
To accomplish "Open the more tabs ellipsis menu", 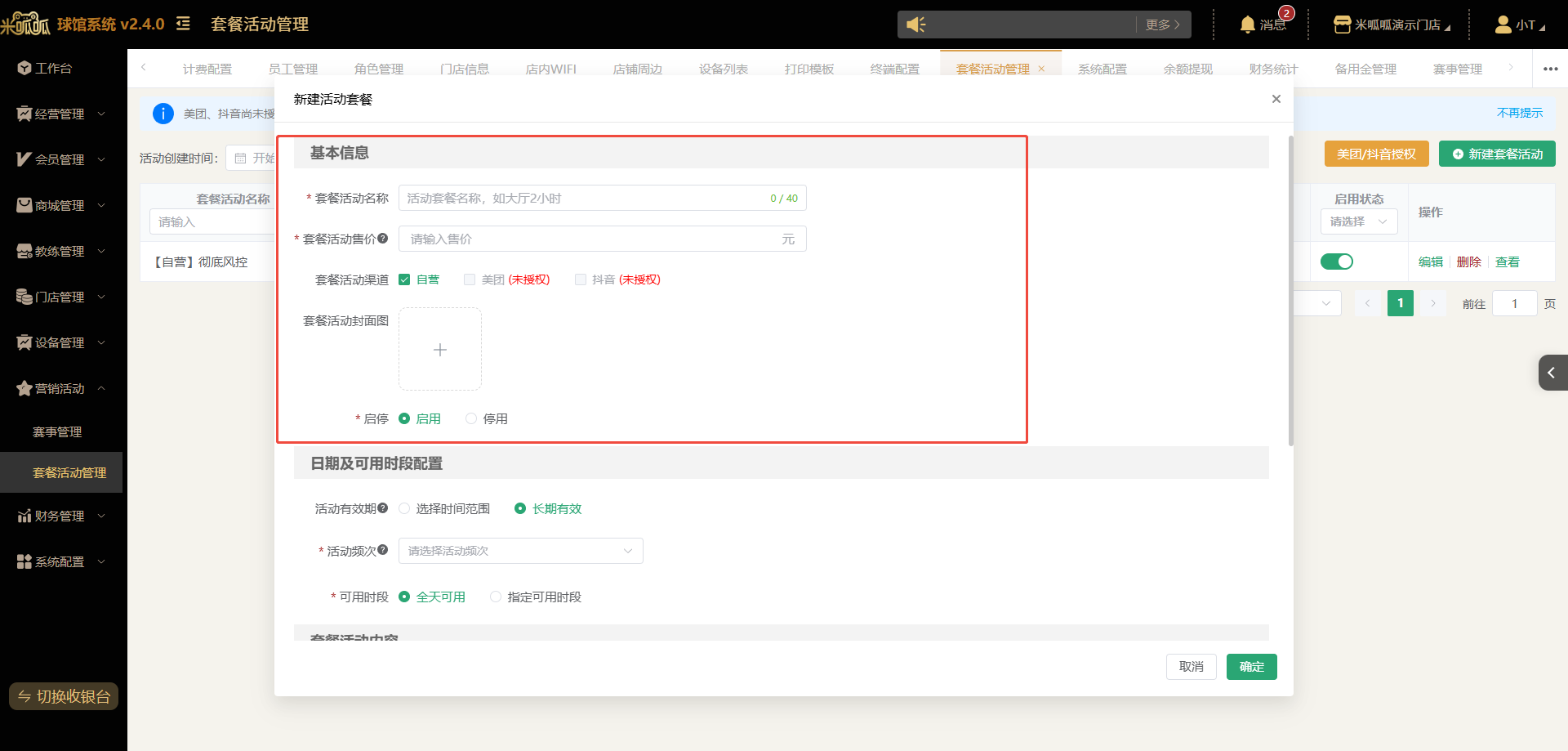I will pyautogui.click(x=1551, y=69).
